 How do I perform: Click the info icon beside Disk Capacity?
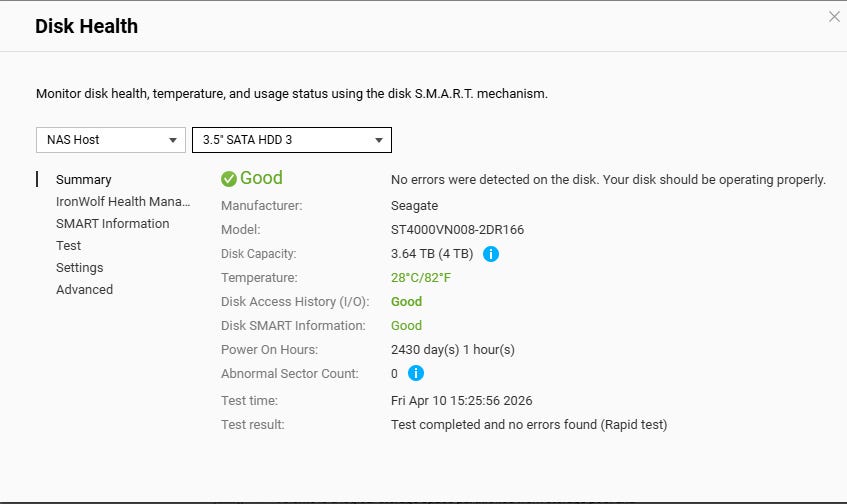tap(491, 254)
